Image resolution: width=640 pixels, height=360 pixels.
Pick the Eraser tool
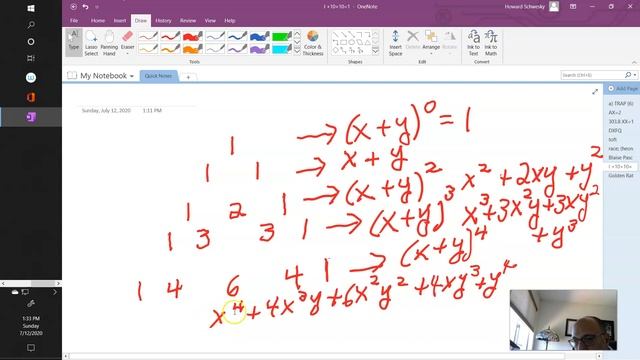pyautogui.click(x=127, y=40)
